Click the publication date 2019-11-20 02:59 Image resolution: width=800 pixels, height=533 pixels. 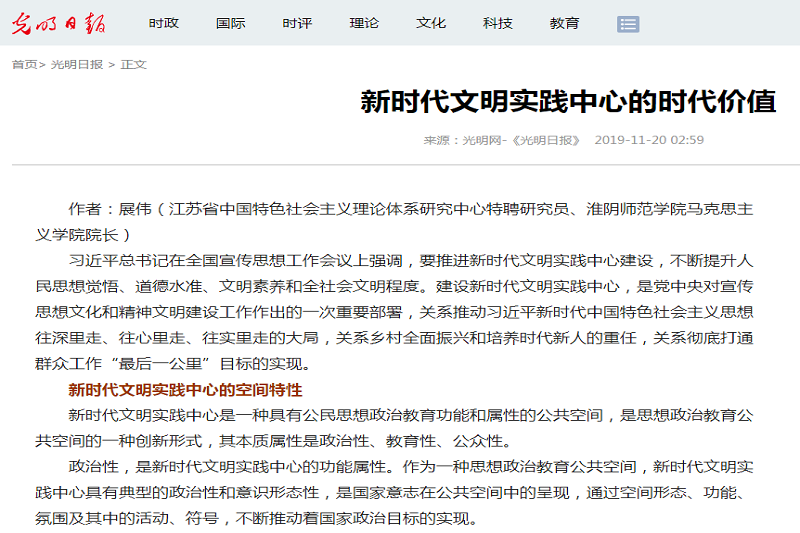(649, 140)
